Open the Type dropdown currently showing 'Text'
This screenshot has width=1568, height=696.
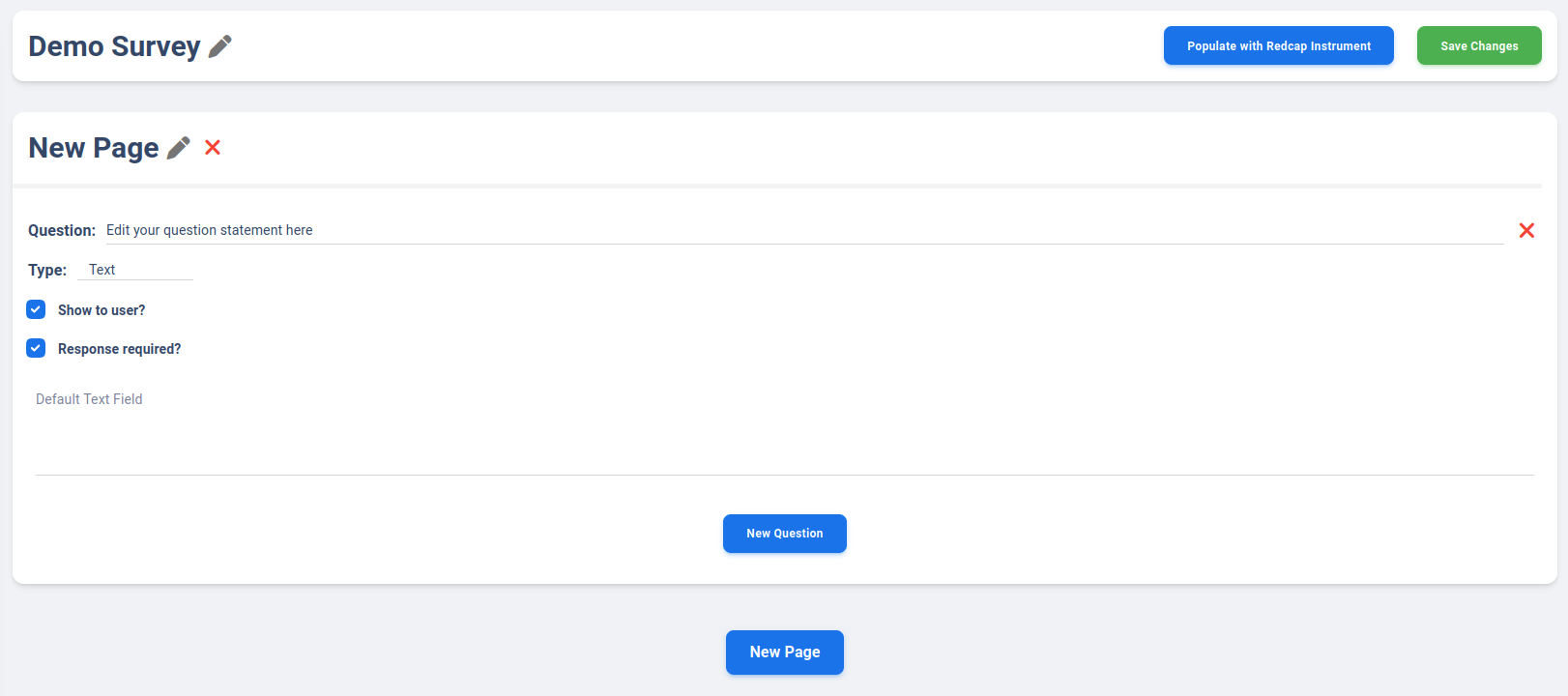click(134, 269)
